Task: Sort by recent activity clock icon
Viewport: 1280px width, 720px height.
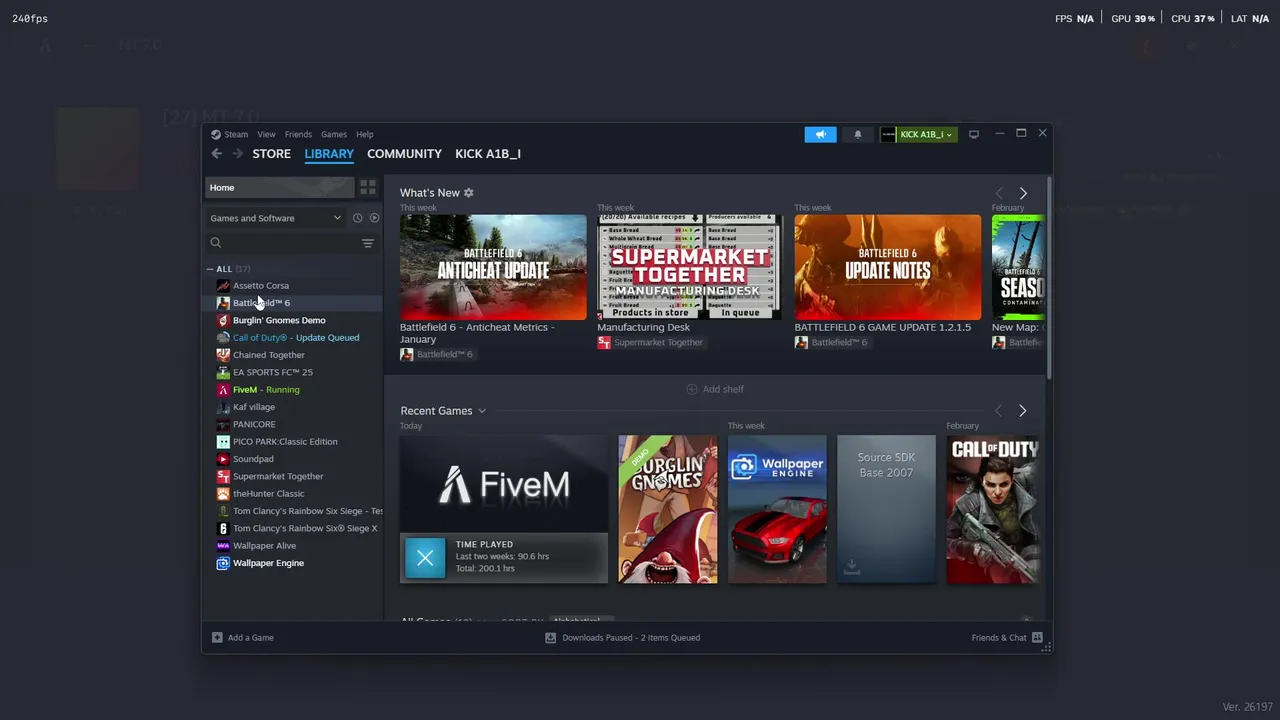Action: coord(357,218)
